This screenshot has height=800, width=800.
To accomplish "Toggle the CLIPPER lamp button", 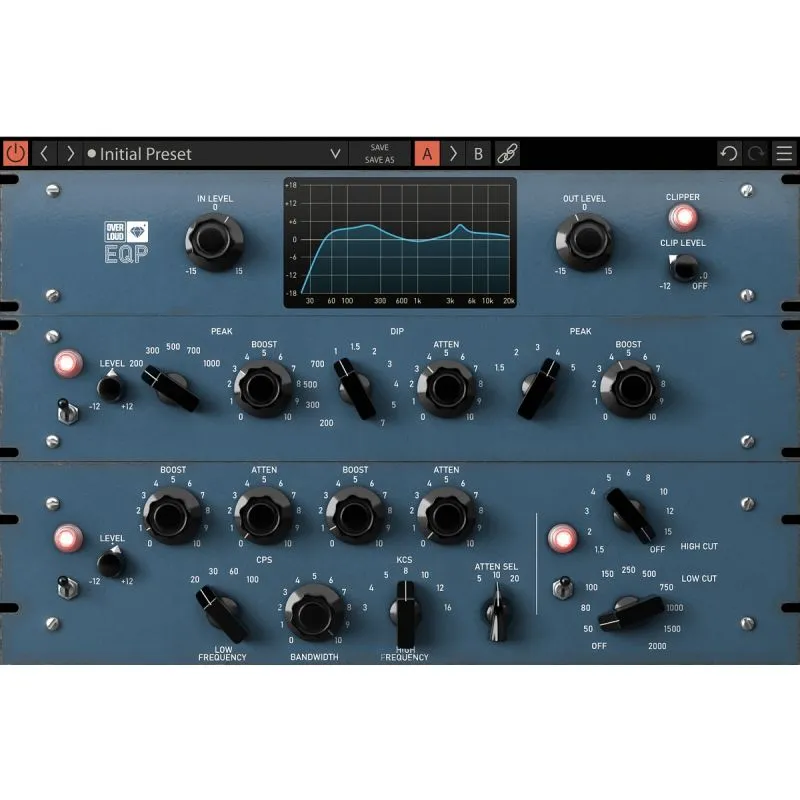I will coord(683,218).
